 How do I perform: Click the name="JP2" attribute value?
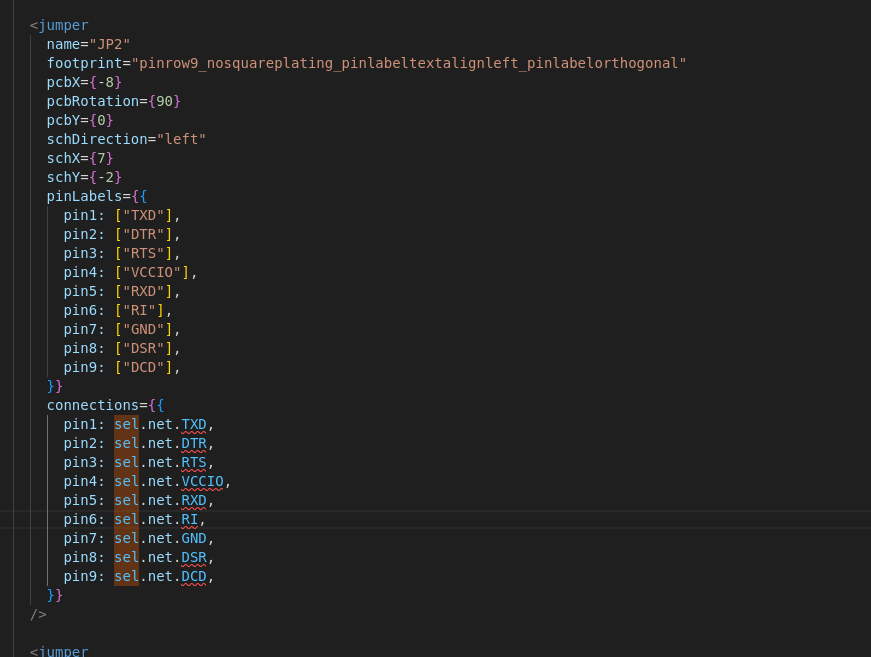point(110,44)
